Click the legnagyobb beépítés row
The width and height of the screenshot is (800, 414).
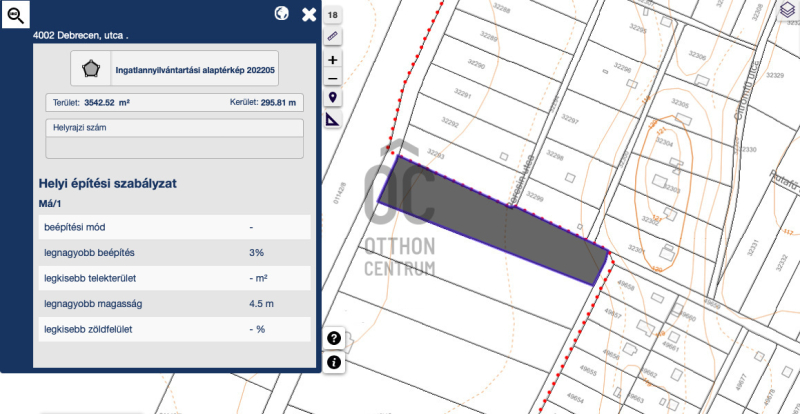point(174,252)
